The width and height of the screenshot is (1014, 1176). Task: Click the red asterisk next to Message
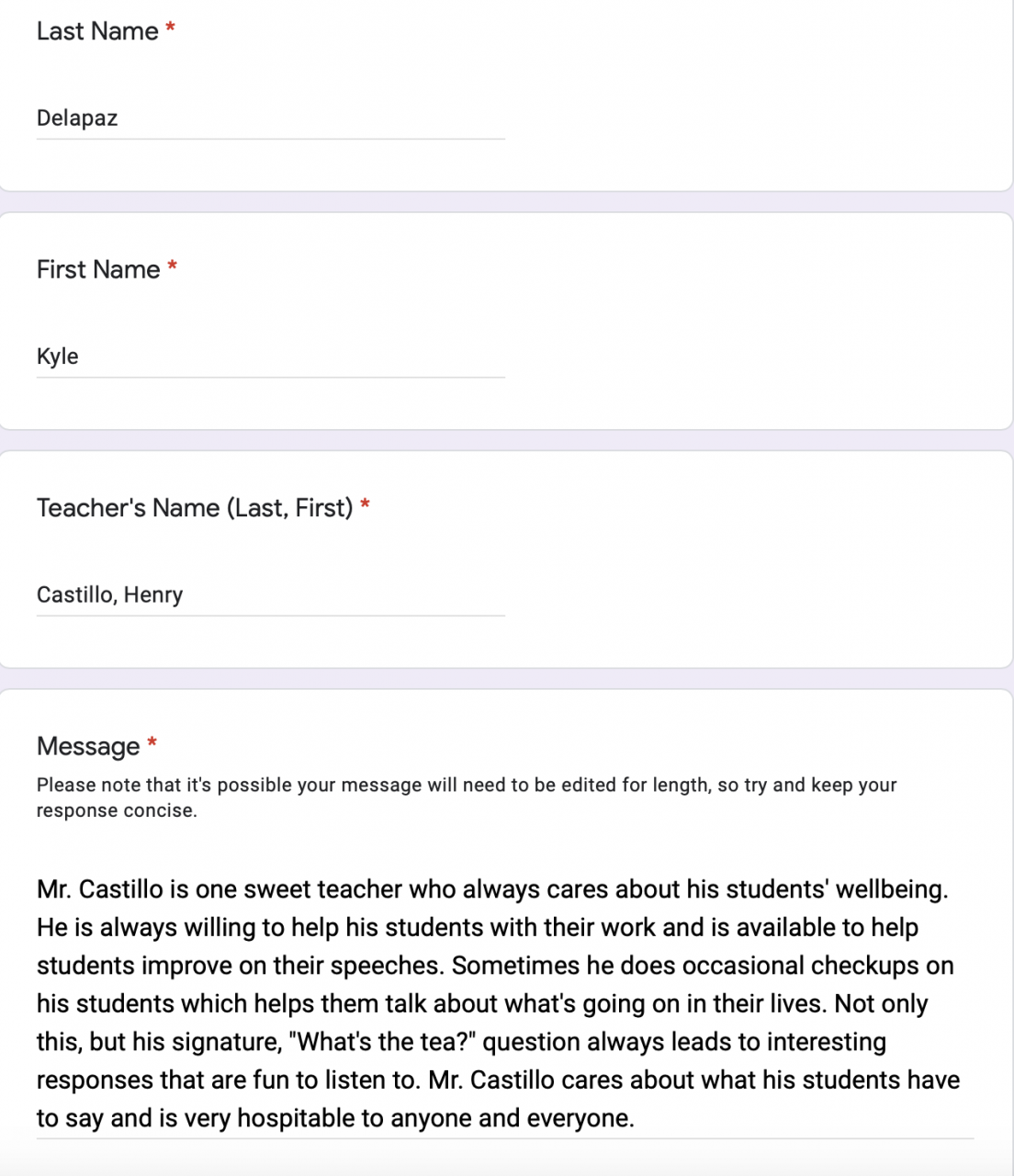[x=152, y=744]
